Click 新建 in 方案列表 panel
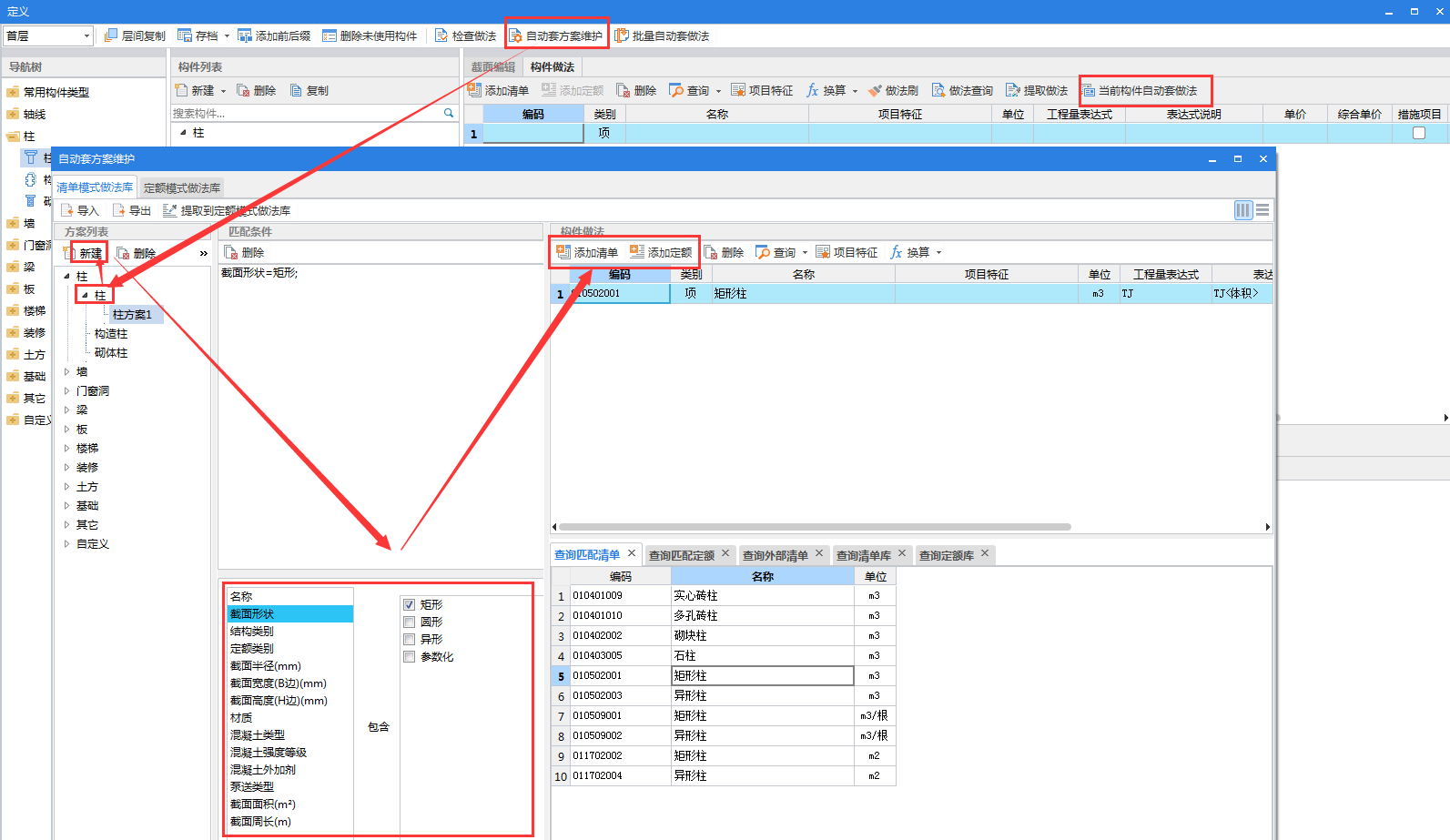The image size is (1450, 840). tap(83, 253)
